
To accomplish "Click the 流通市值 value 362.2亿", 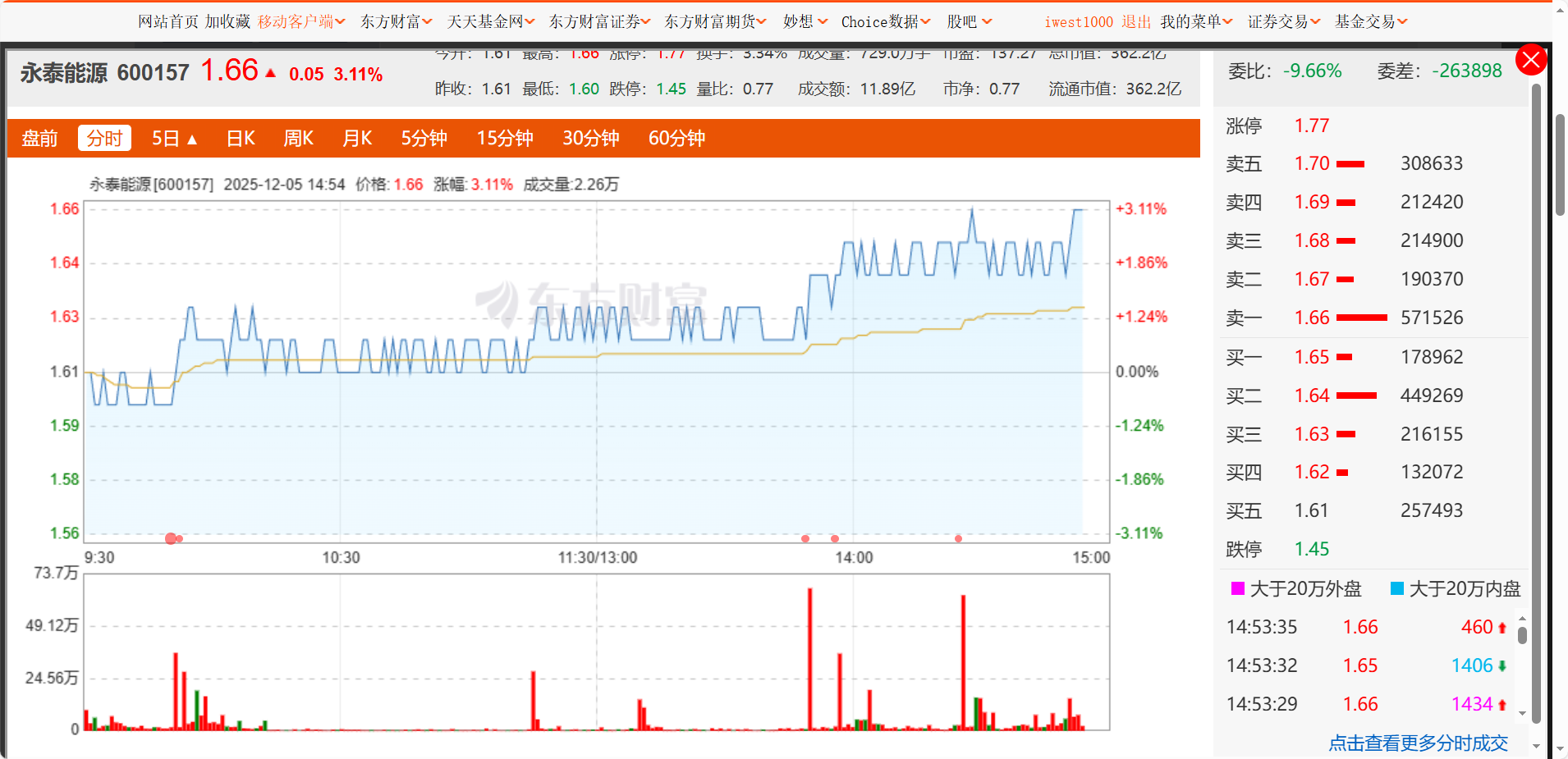I will point(1153,89).
